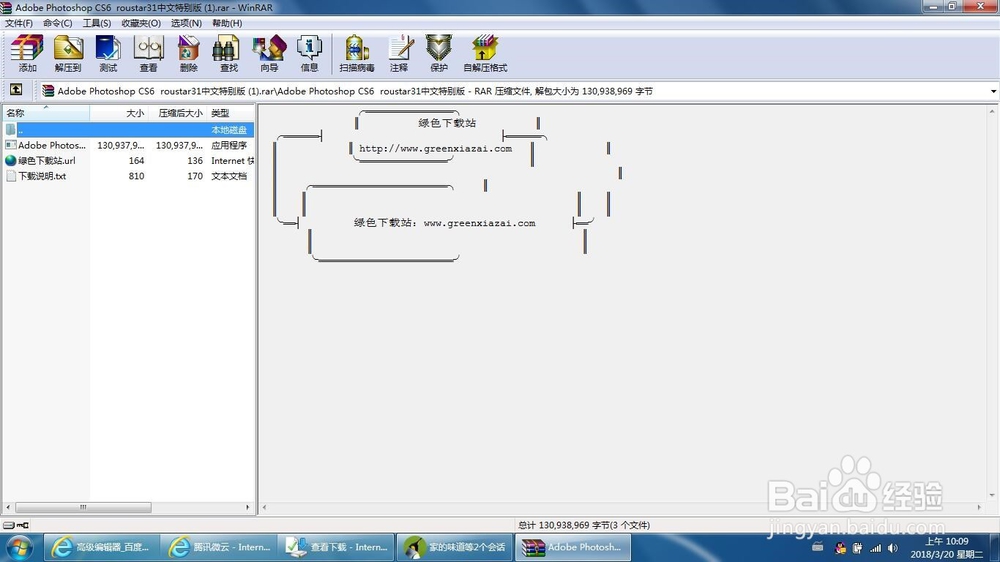The width and height of the screenshot is (1000, 562).
Task: Sort by Size (大小) column header
Action: 119,113
